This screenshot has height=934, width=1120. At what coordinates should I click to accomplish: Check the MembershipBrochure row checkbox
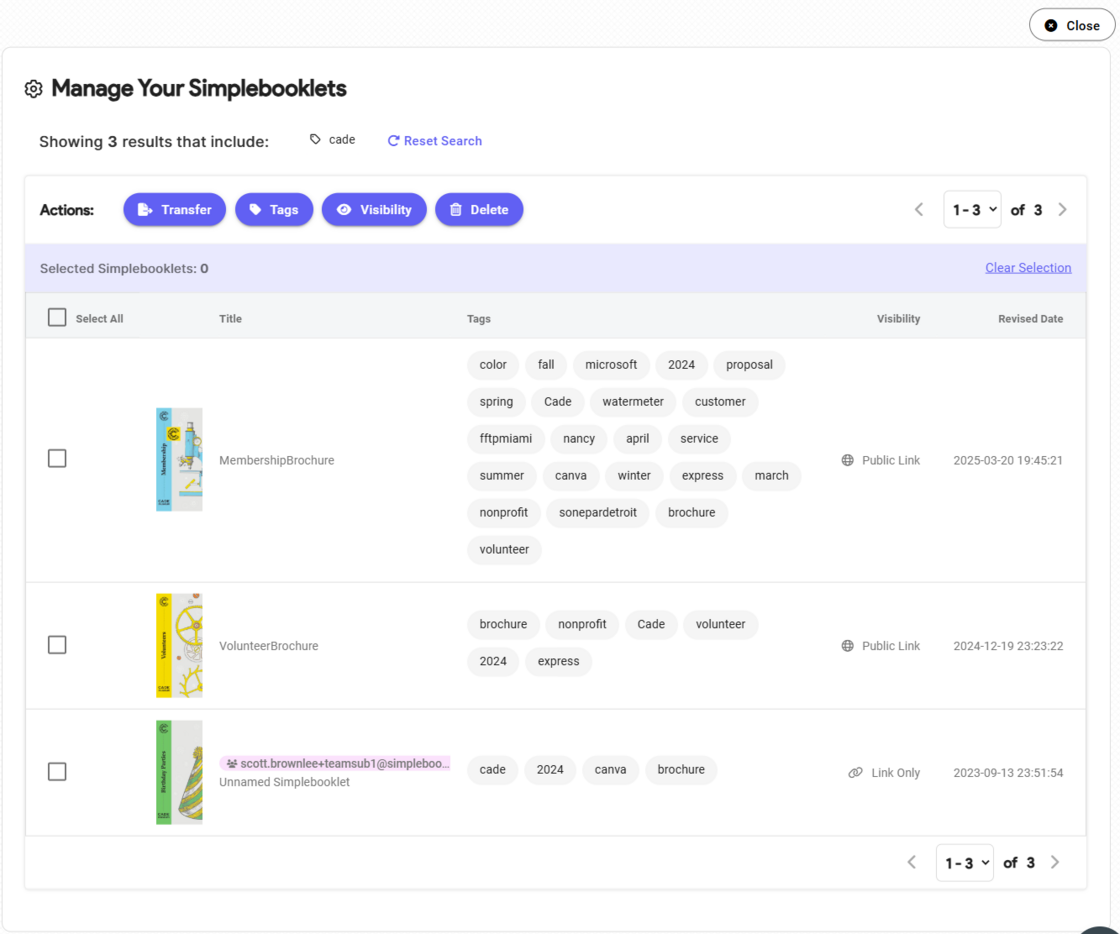click(x=57, y=458)
